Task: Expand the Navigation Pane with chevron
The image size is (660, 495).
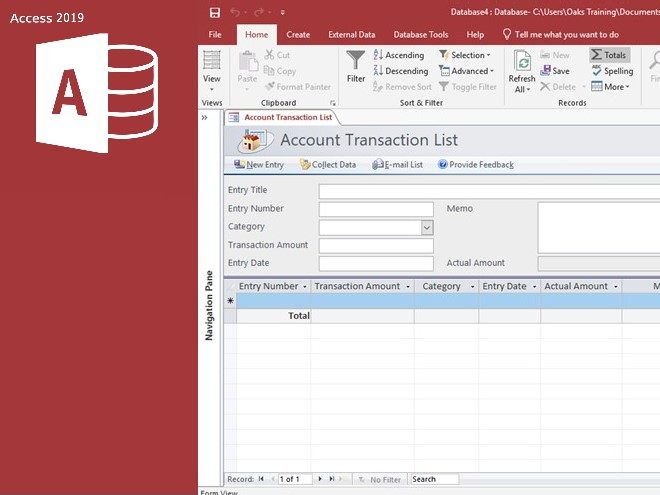Action: click(x=204, y=117)
